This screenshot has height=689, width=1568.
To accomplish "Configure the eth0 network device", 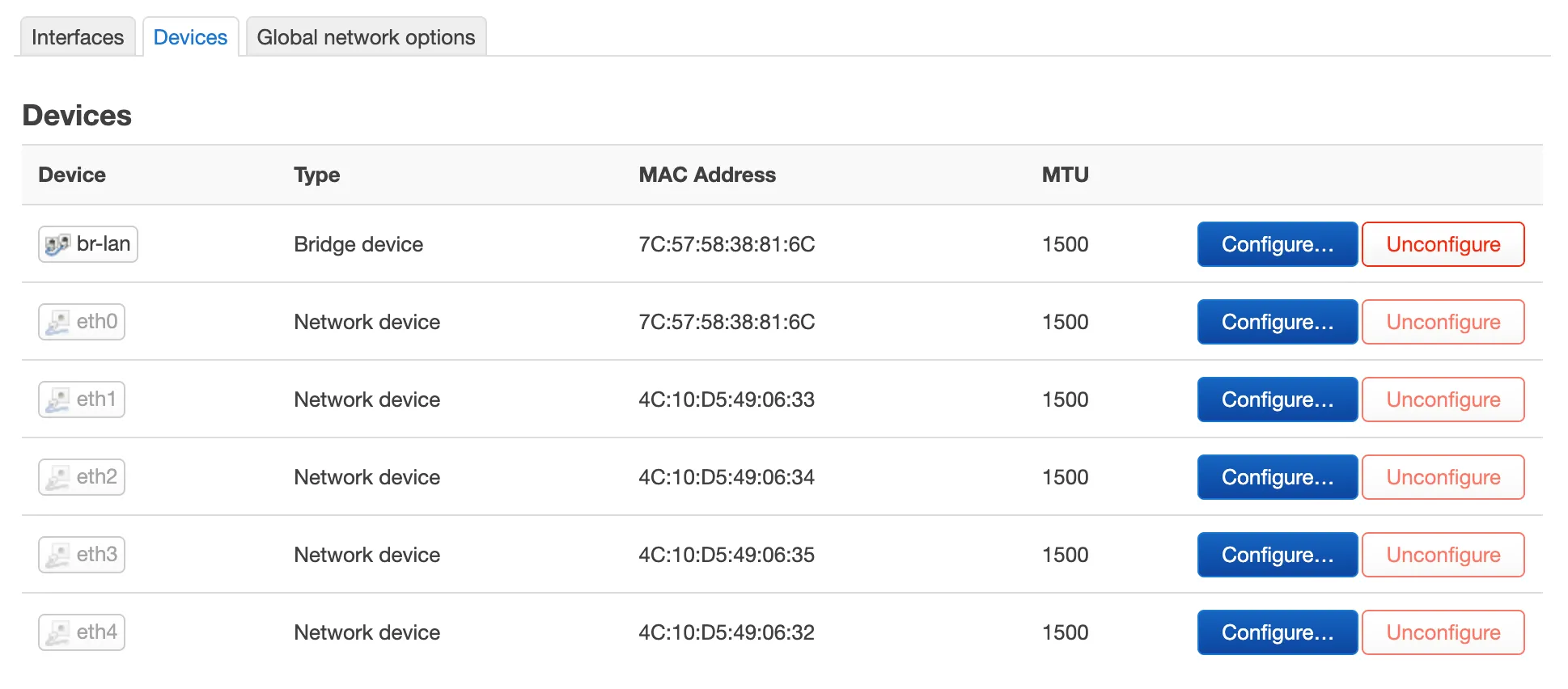I will click(x=1277, y=322).
